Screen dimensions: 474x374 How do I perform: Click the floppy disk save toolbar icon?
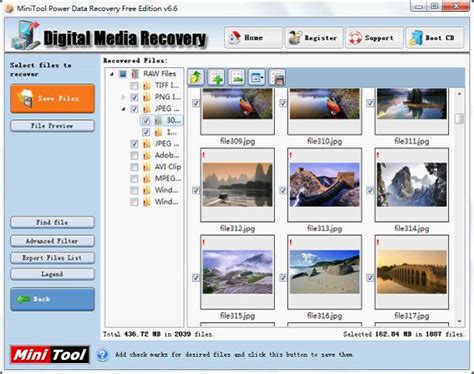click(x=277, y=77)
